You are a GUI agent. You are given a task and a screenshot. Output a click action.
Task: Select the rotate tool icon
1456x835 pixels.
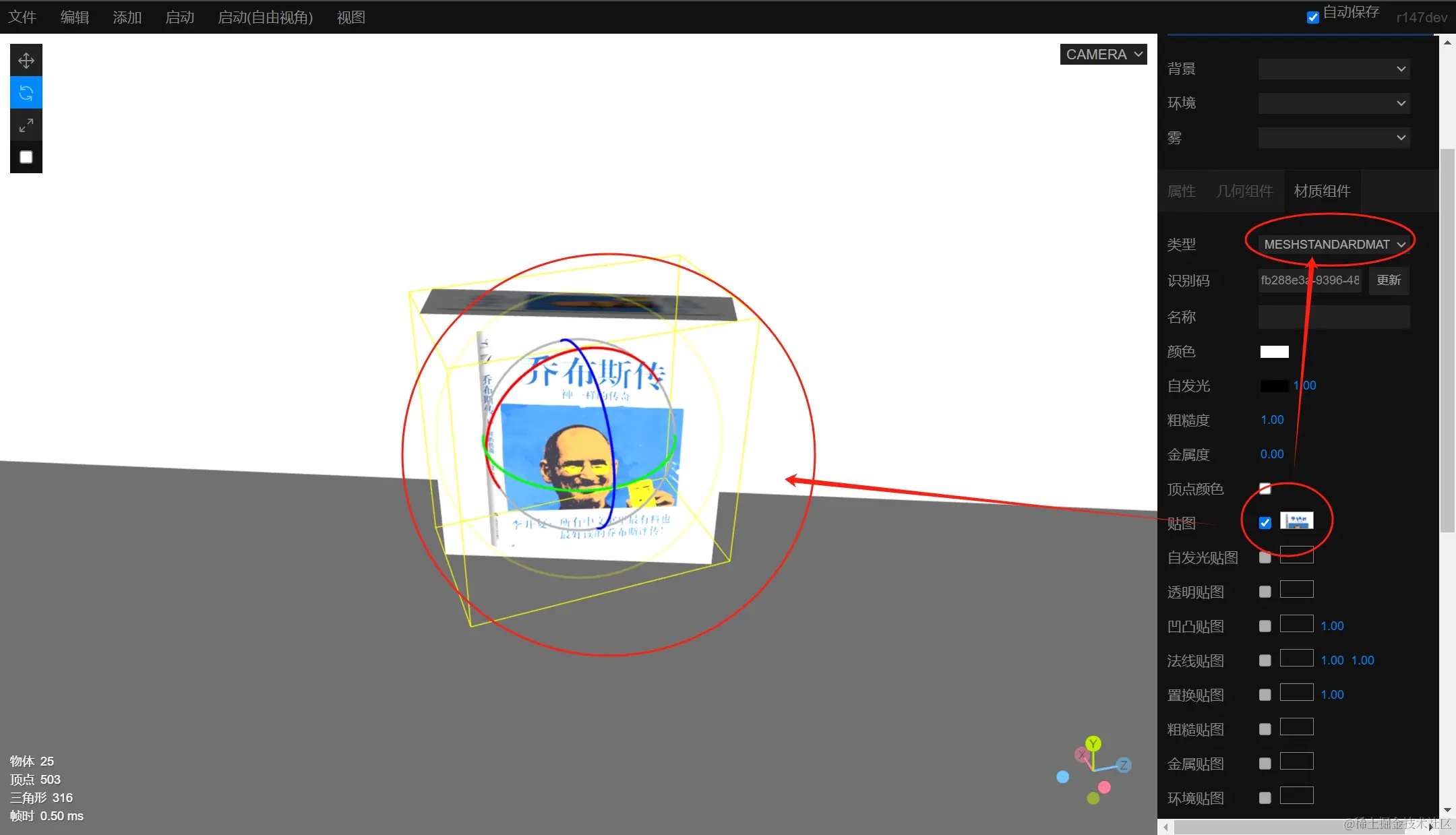pos(26,93)
